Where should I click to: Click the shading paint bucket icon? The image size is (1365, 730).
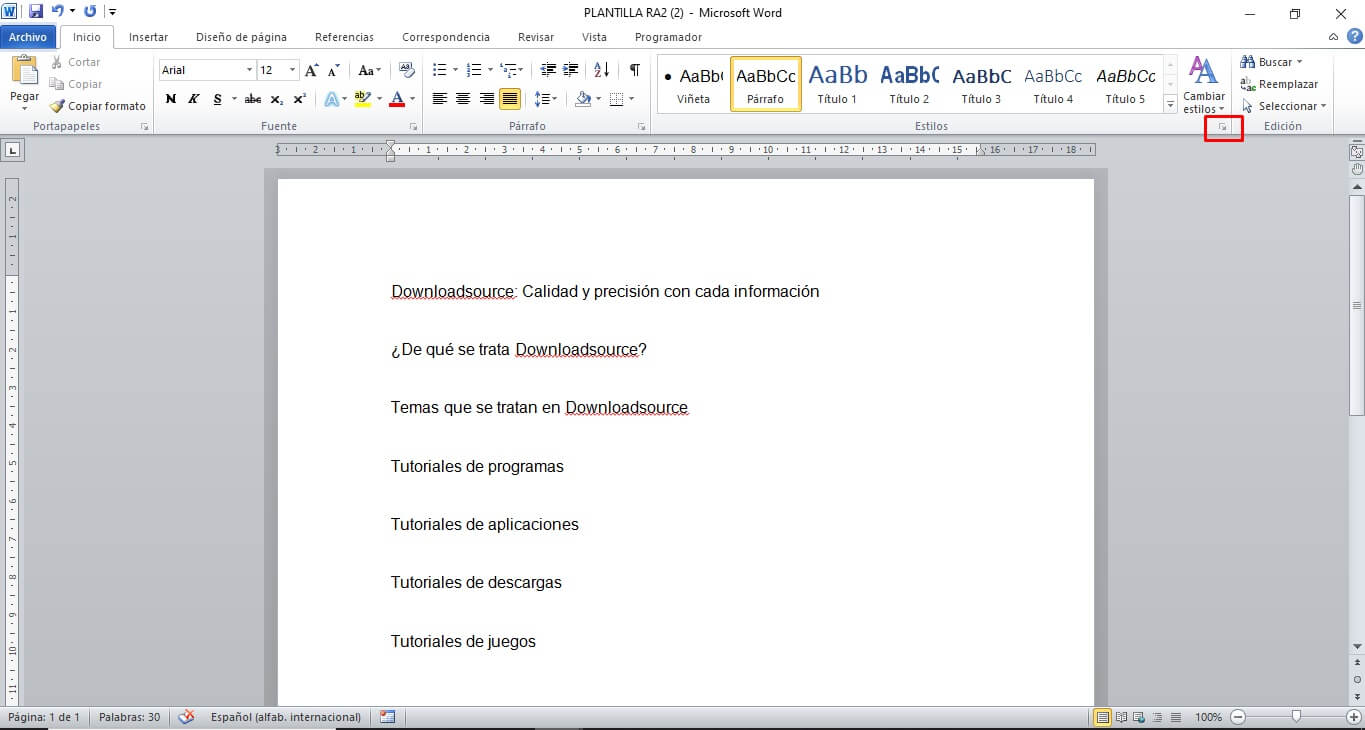tap(584, 99)
